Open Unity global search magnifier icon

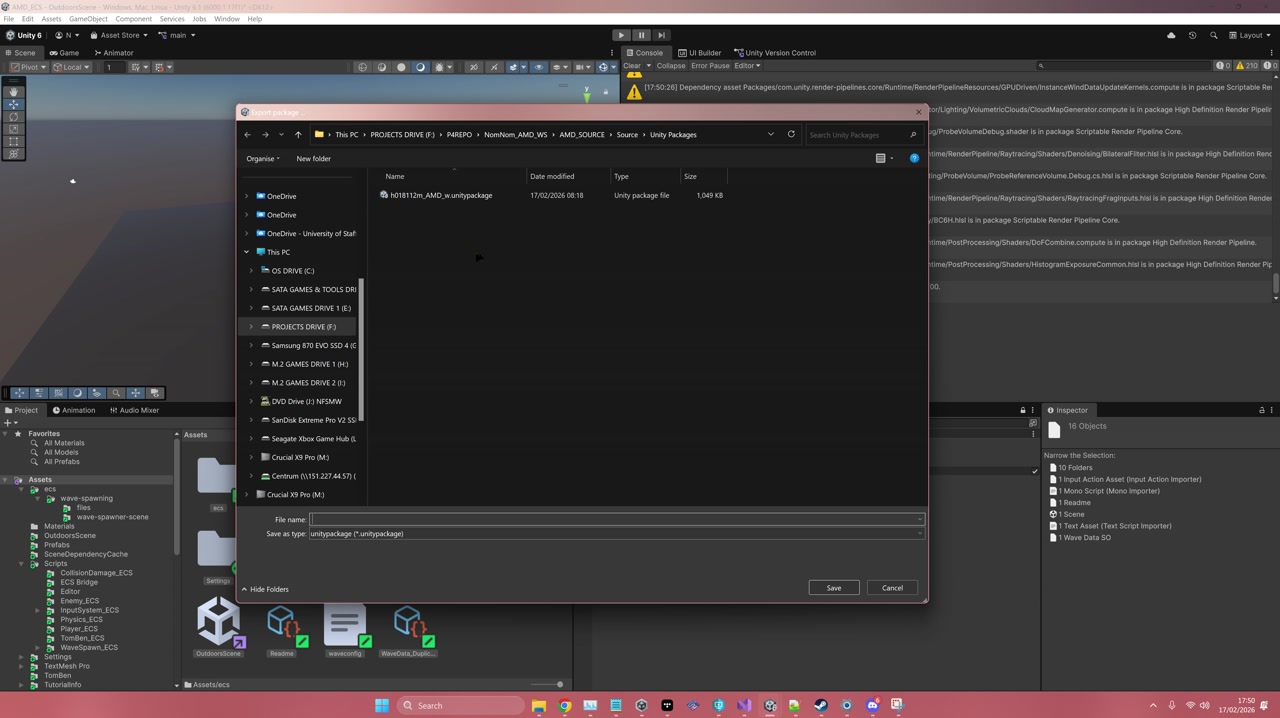pos(1214,35)
